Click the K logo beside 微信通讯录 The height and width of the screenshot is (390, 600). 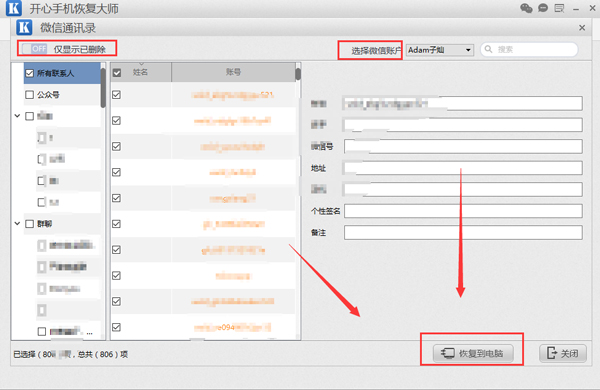pyautogui.click(x=24, y=28)
